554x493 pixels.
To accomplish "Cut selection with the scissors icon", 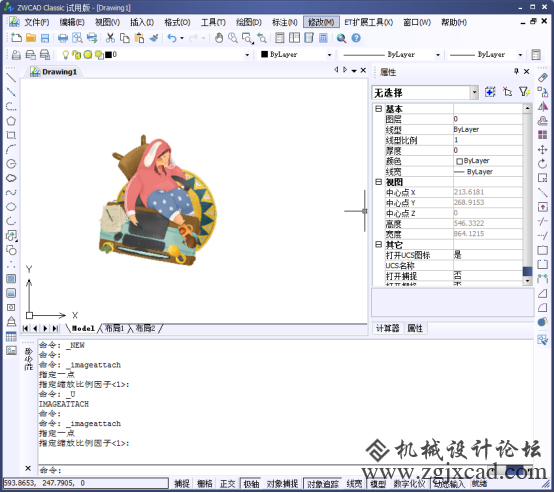I will [x=110, y=38].
